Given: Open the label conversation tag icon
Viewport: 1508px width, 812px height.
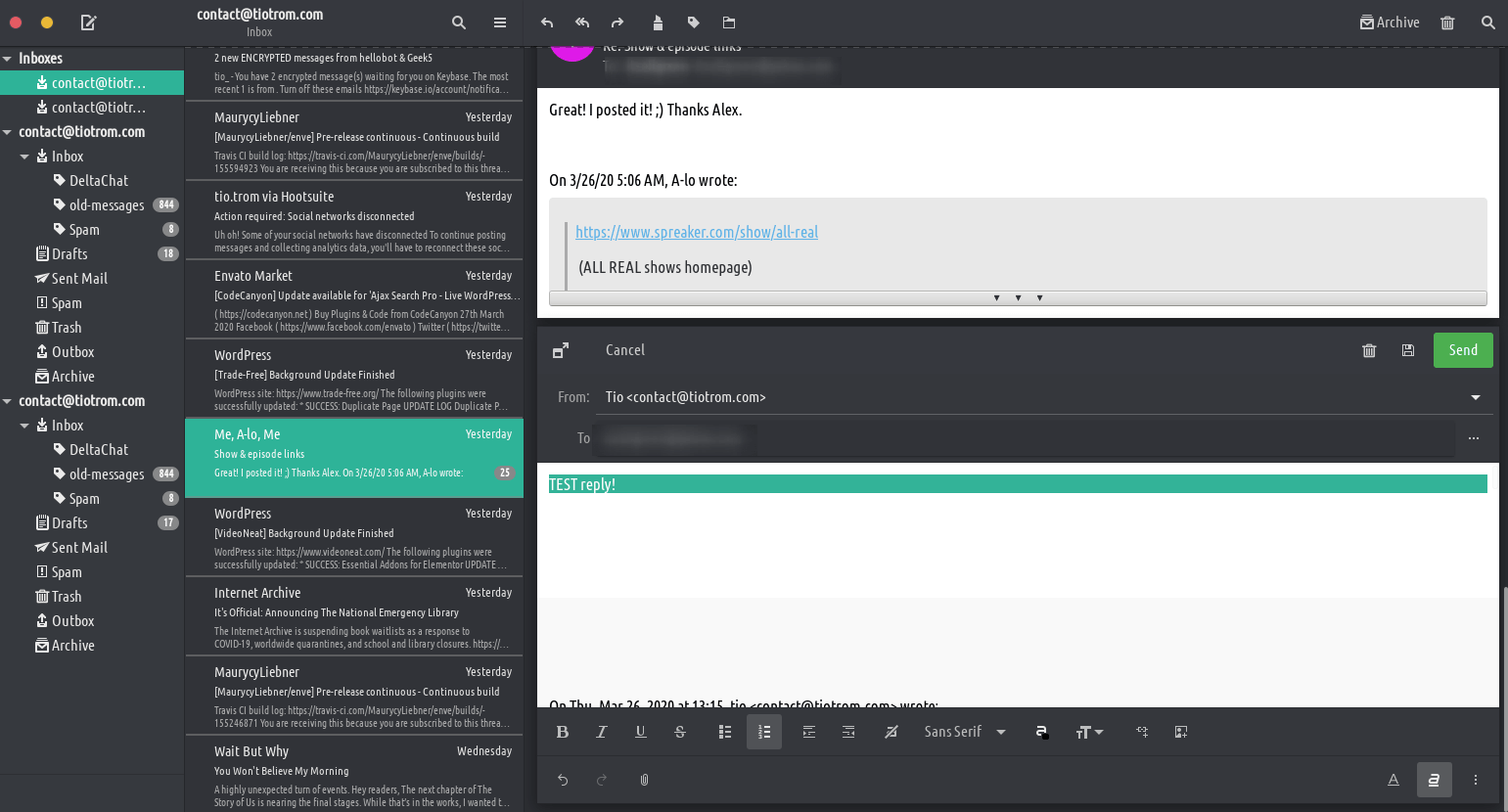Looking at the screenshot, I should (x=693, y=23).
